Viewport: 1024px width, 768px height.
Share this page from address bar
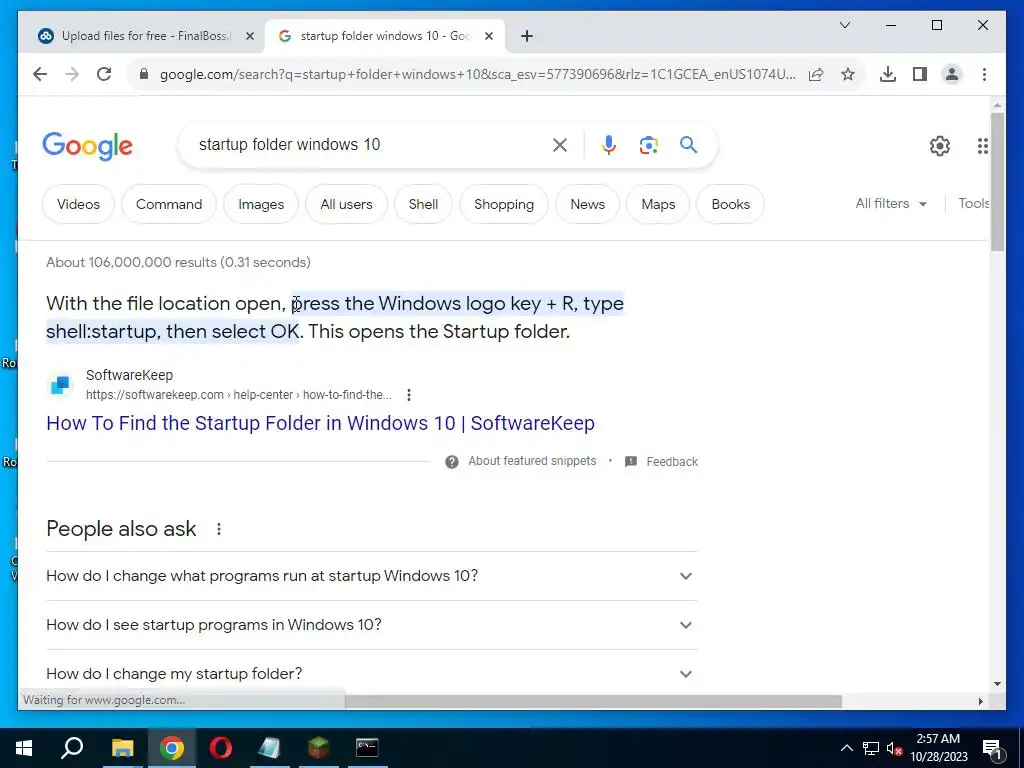(816, 74)
